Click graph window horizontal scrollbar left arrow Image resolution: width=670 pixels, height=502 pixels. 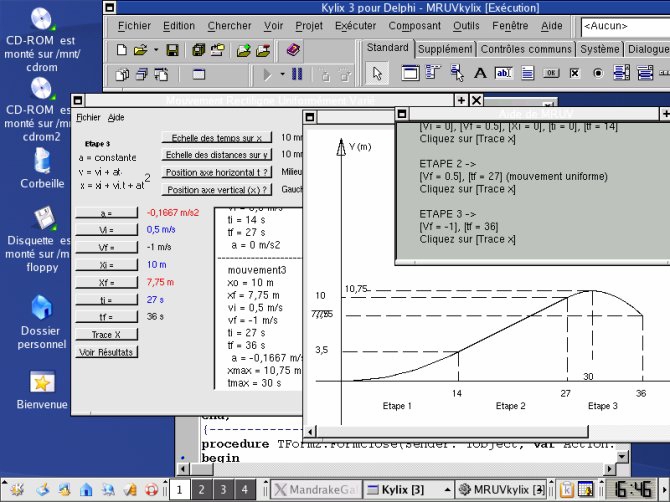(311, 432)
